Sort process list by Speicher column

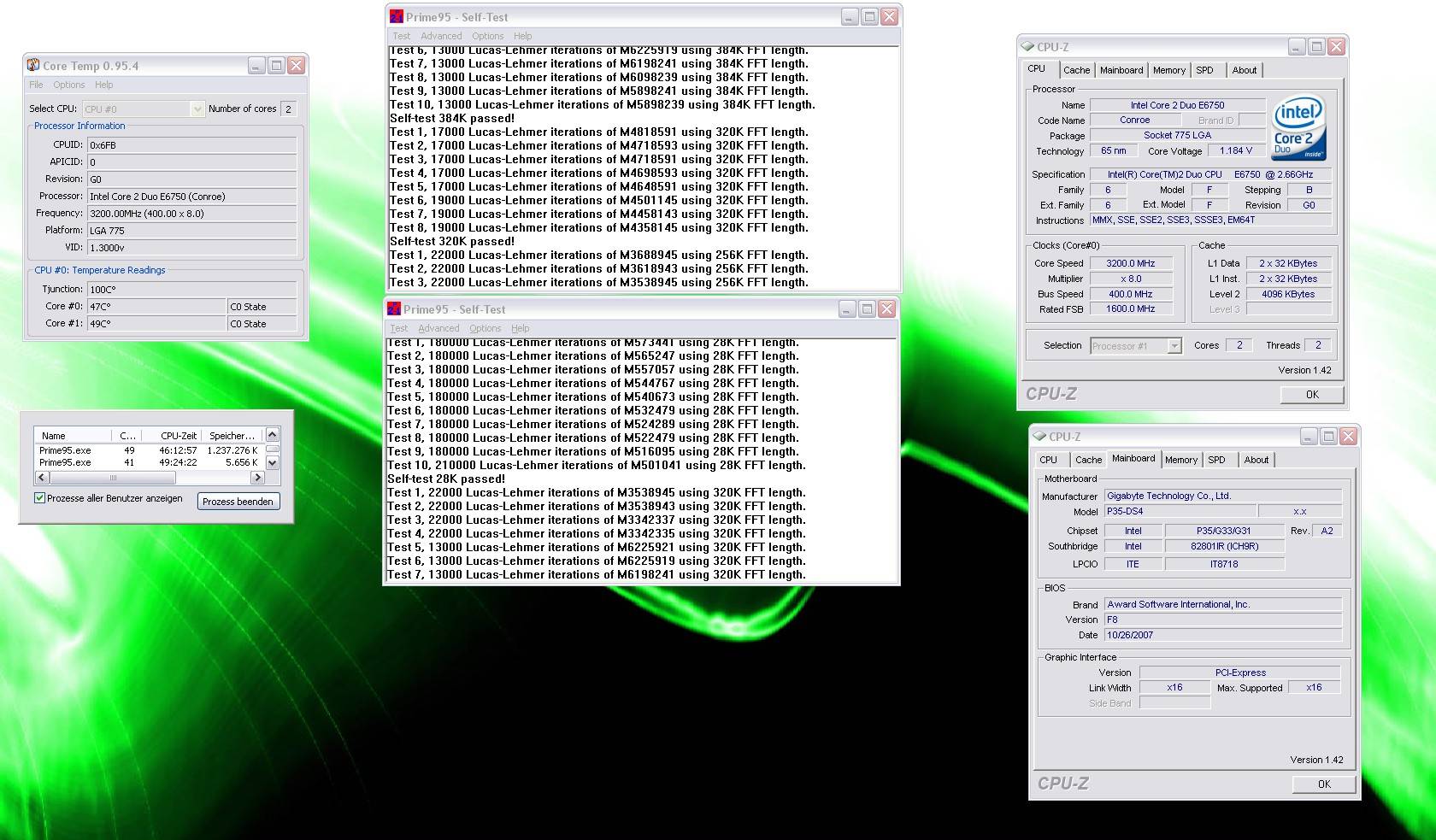point(232,435)
